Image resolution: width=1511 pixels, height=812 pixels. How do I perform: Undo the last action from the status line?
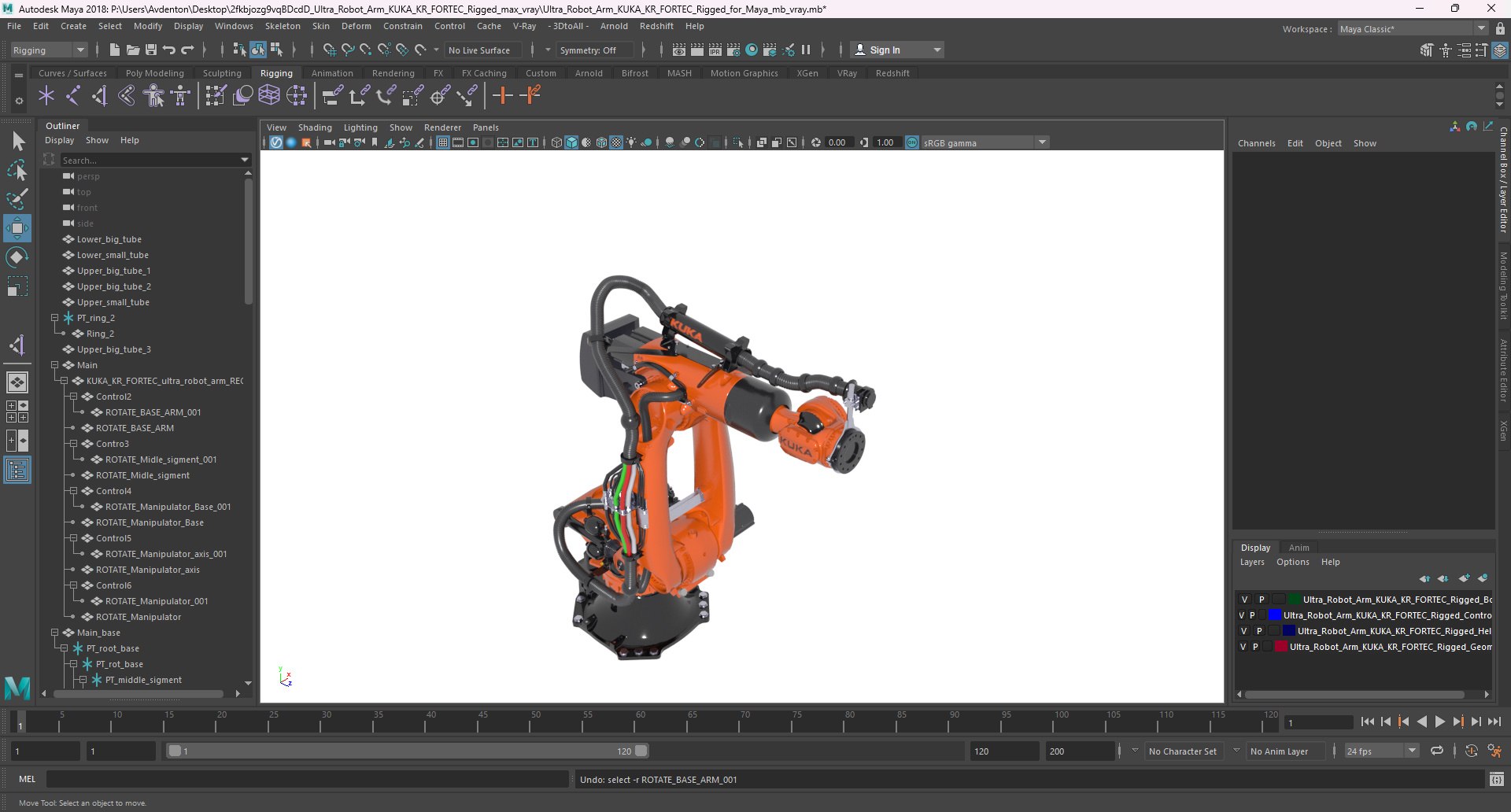click(169, 50)
